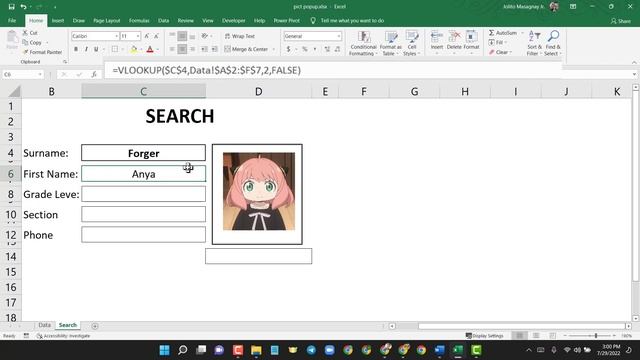Click the decrease decimal icon
This screenshot has height=360, width=640.
coord(338,49)
